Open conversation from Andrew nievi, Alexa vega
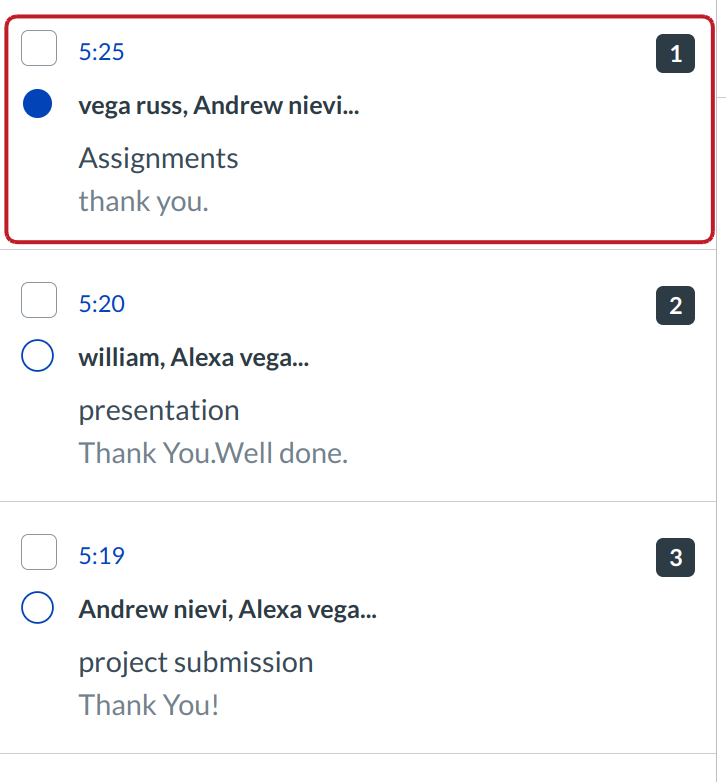This screenshot has width=726, height=782. [227, 610]
